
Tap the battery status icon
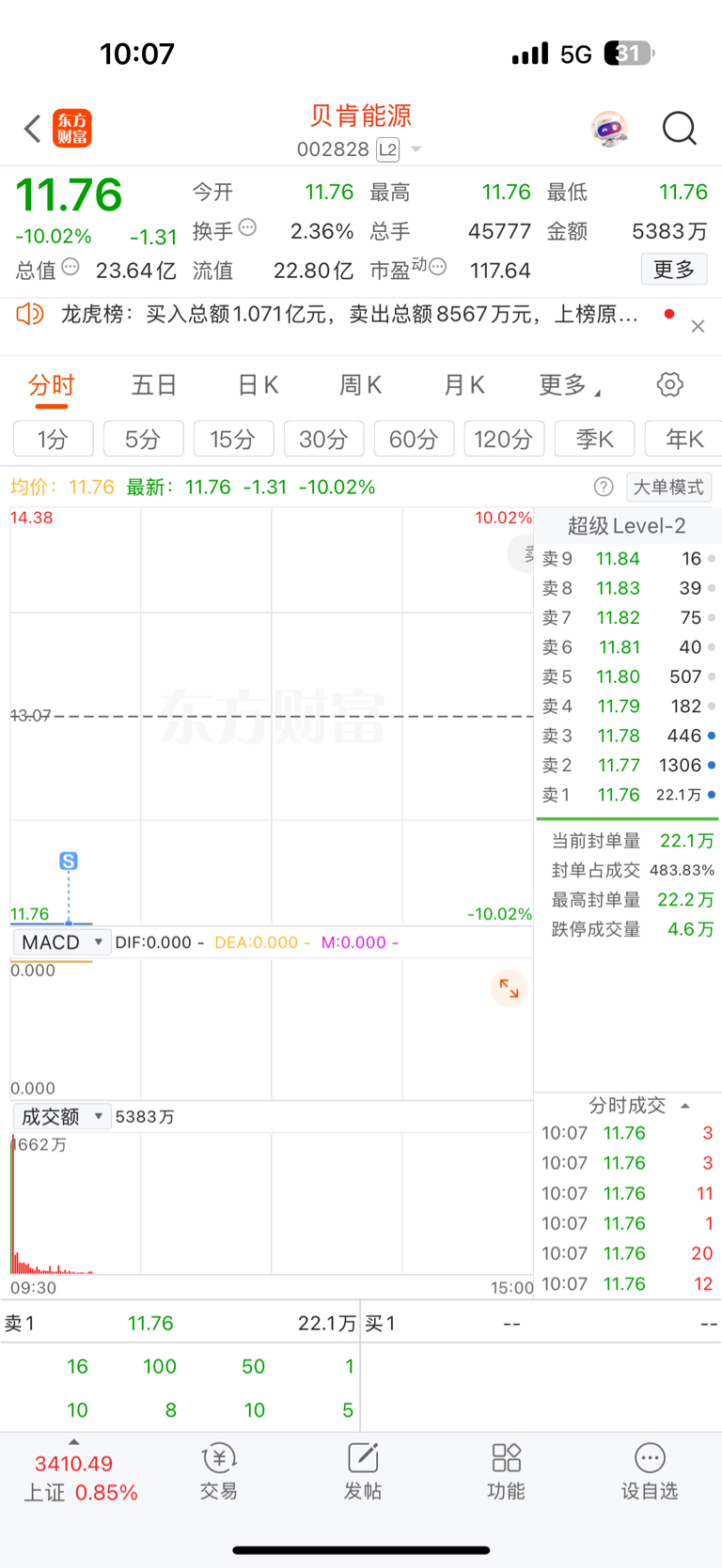[x=629, y=54]
